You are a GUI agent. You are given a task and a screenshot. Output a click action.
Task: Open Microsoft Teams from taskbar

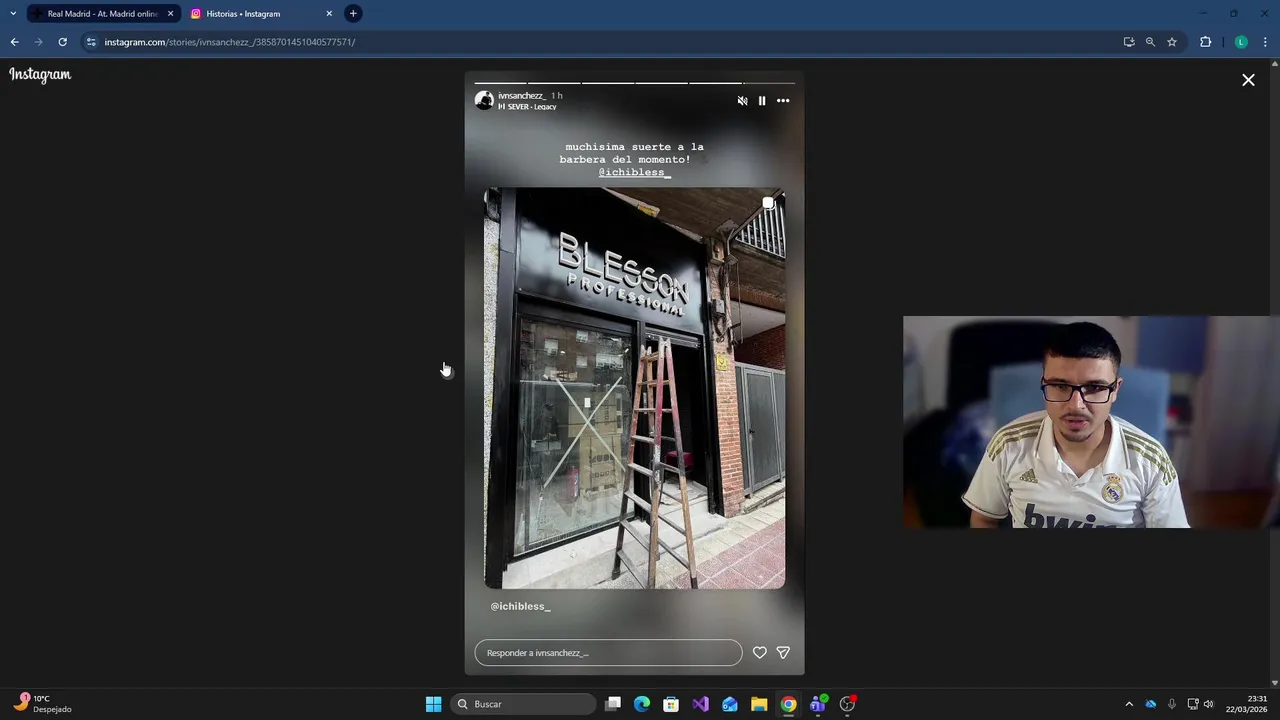point(818,704)
